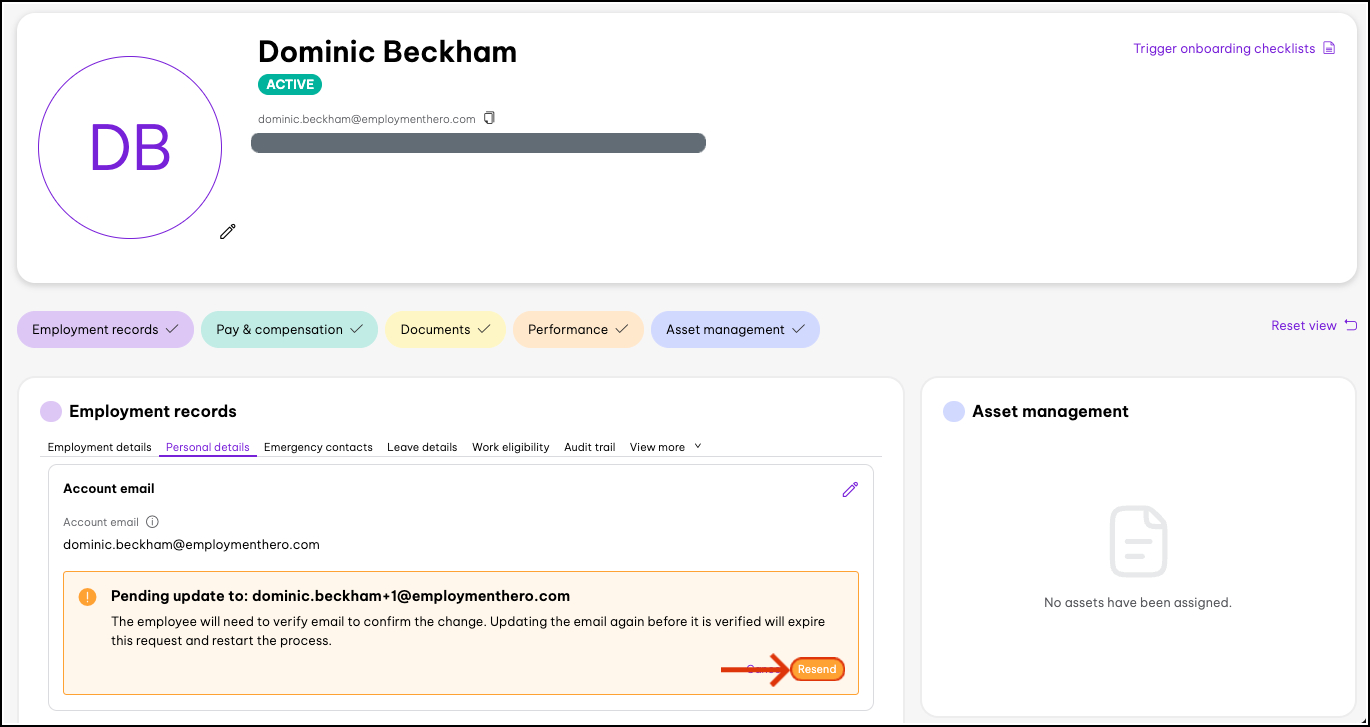Toggle the Performance category pill

578,329
